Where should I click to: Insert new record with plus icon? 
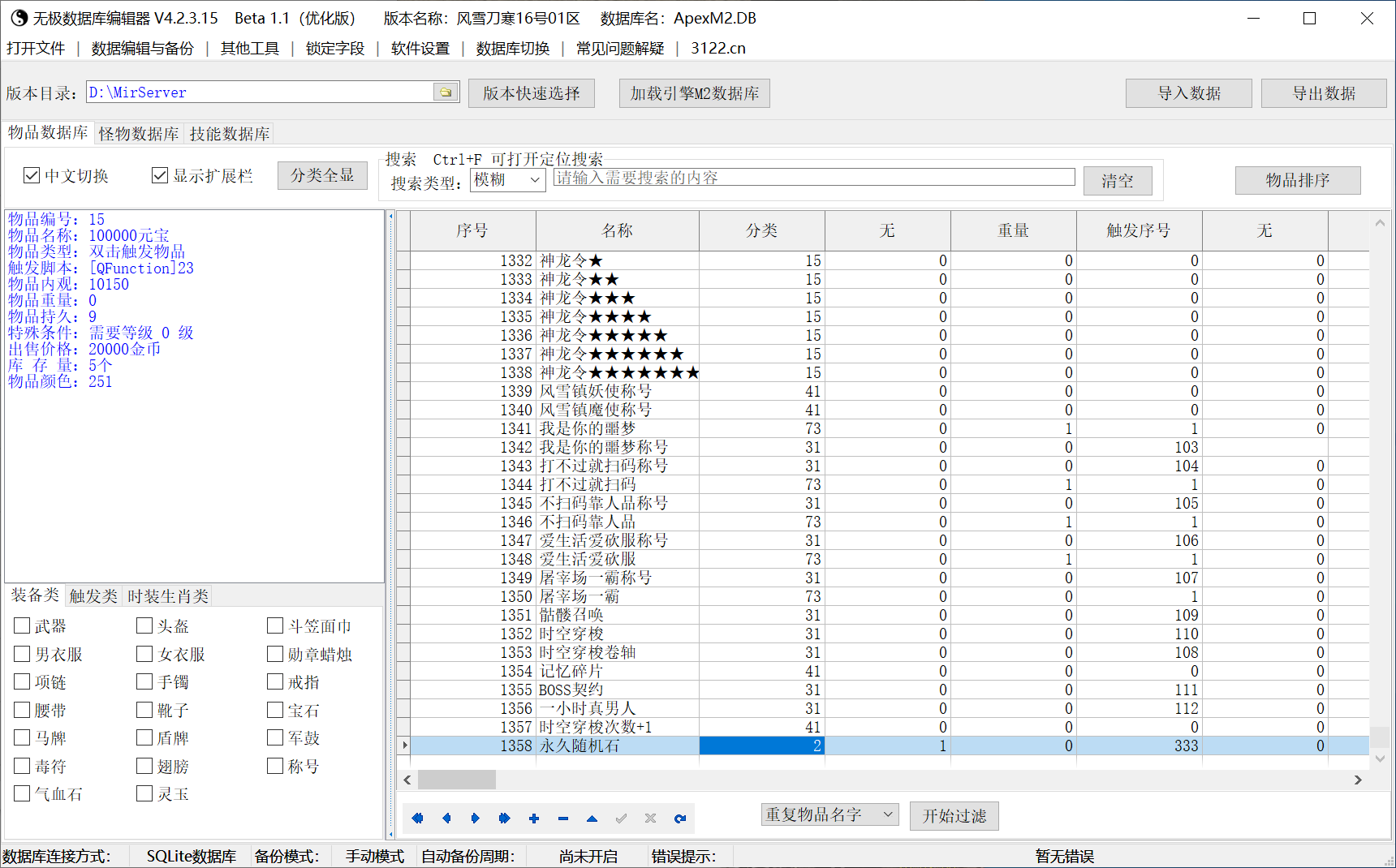click(534, 818)
